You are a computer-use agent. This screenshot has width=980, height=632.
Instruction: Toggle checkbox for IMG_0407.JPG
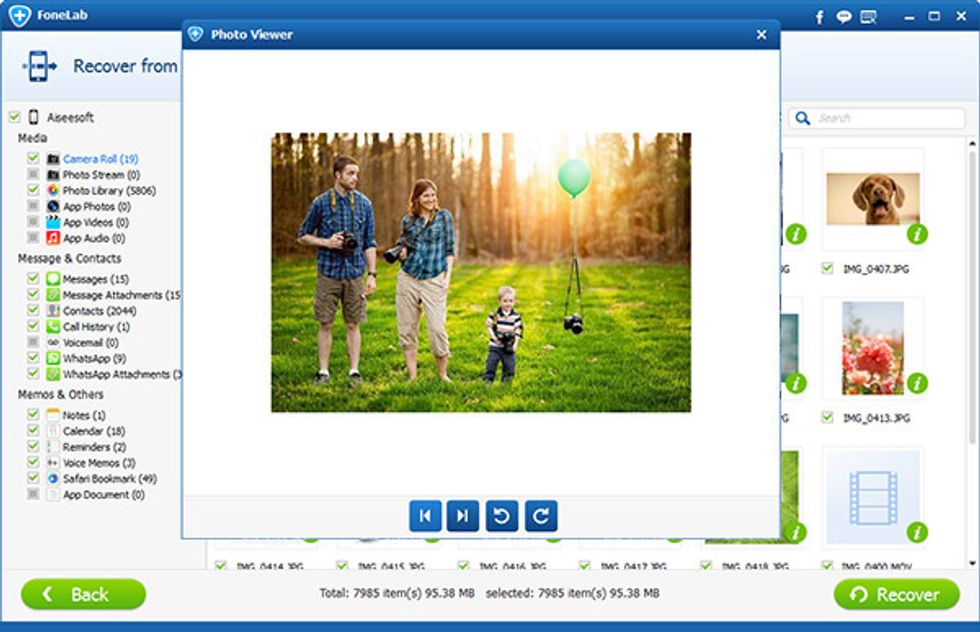827,268
